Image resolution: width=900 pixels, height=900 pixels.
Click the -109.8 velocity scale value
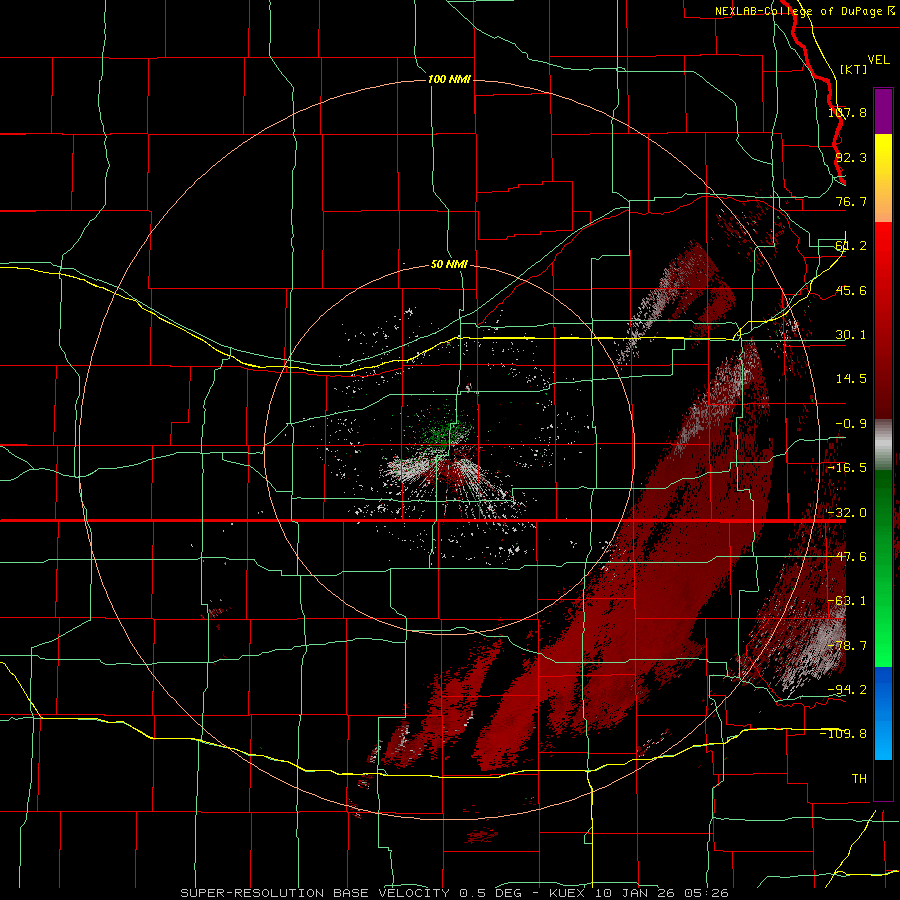(844, 734)
